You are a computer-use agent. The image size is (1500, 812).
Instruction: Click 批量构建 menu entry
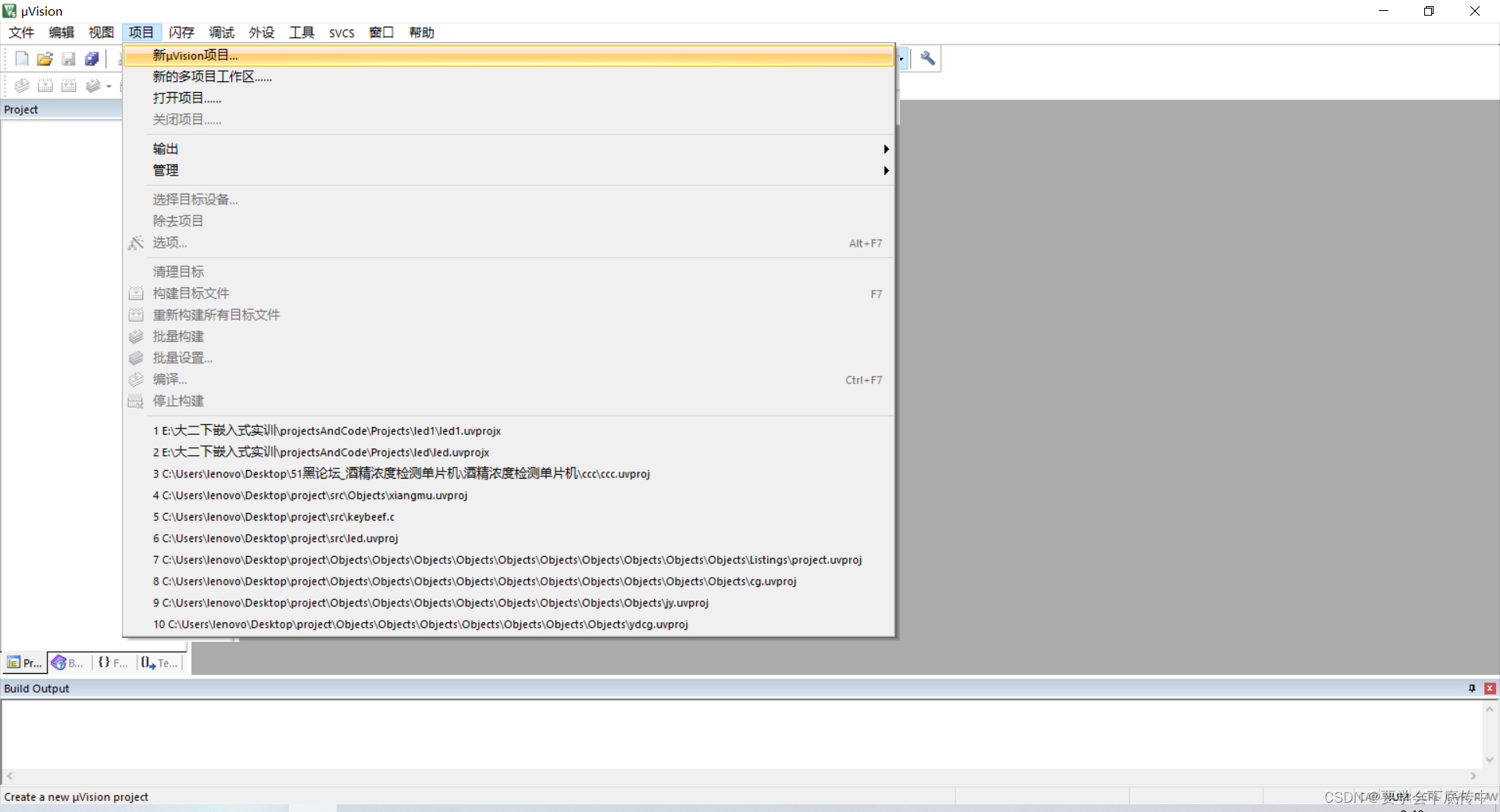(x=509, y=337)
